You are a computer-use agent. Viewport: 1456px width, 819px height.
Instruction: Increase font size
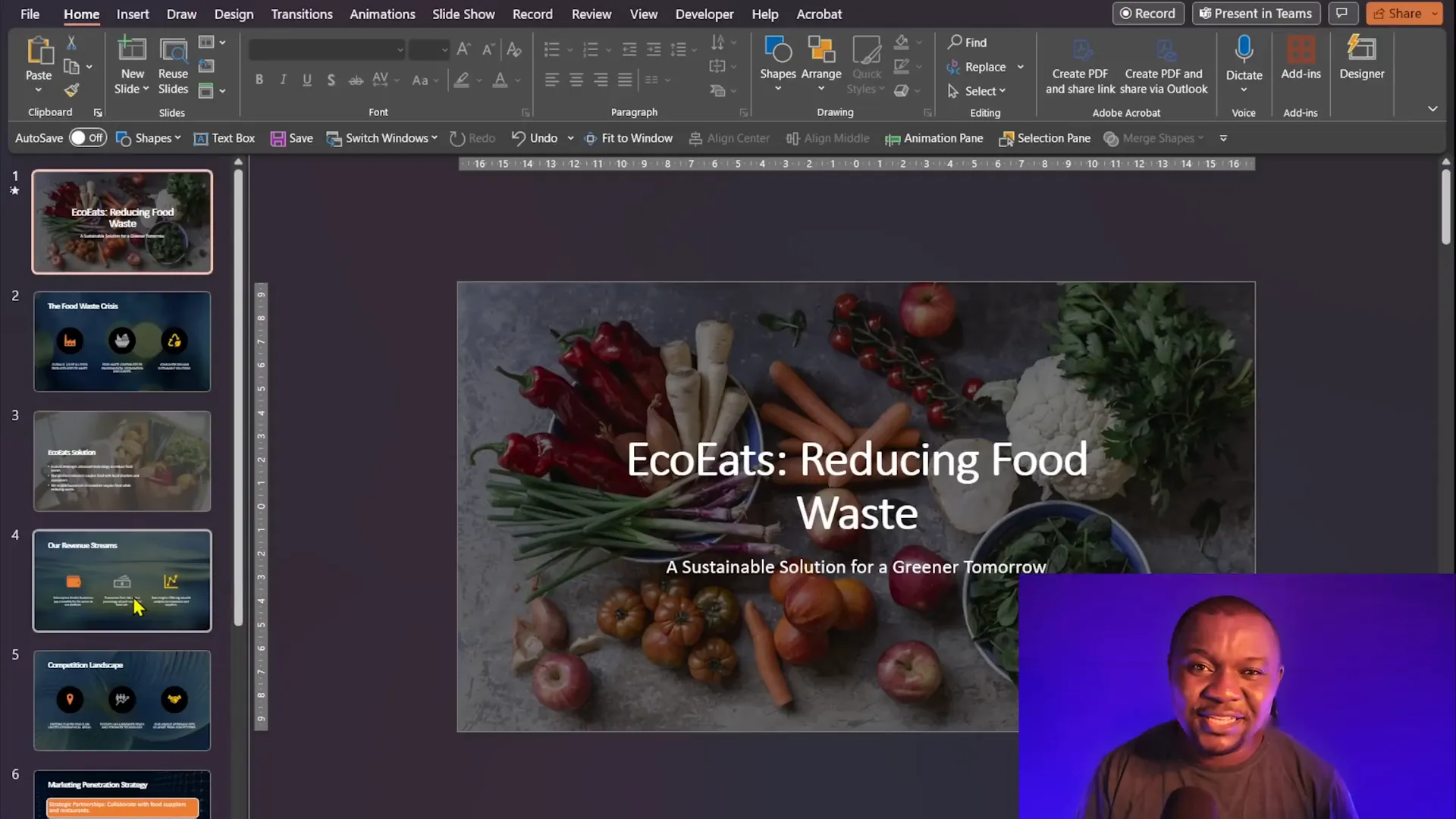(464, 50)
